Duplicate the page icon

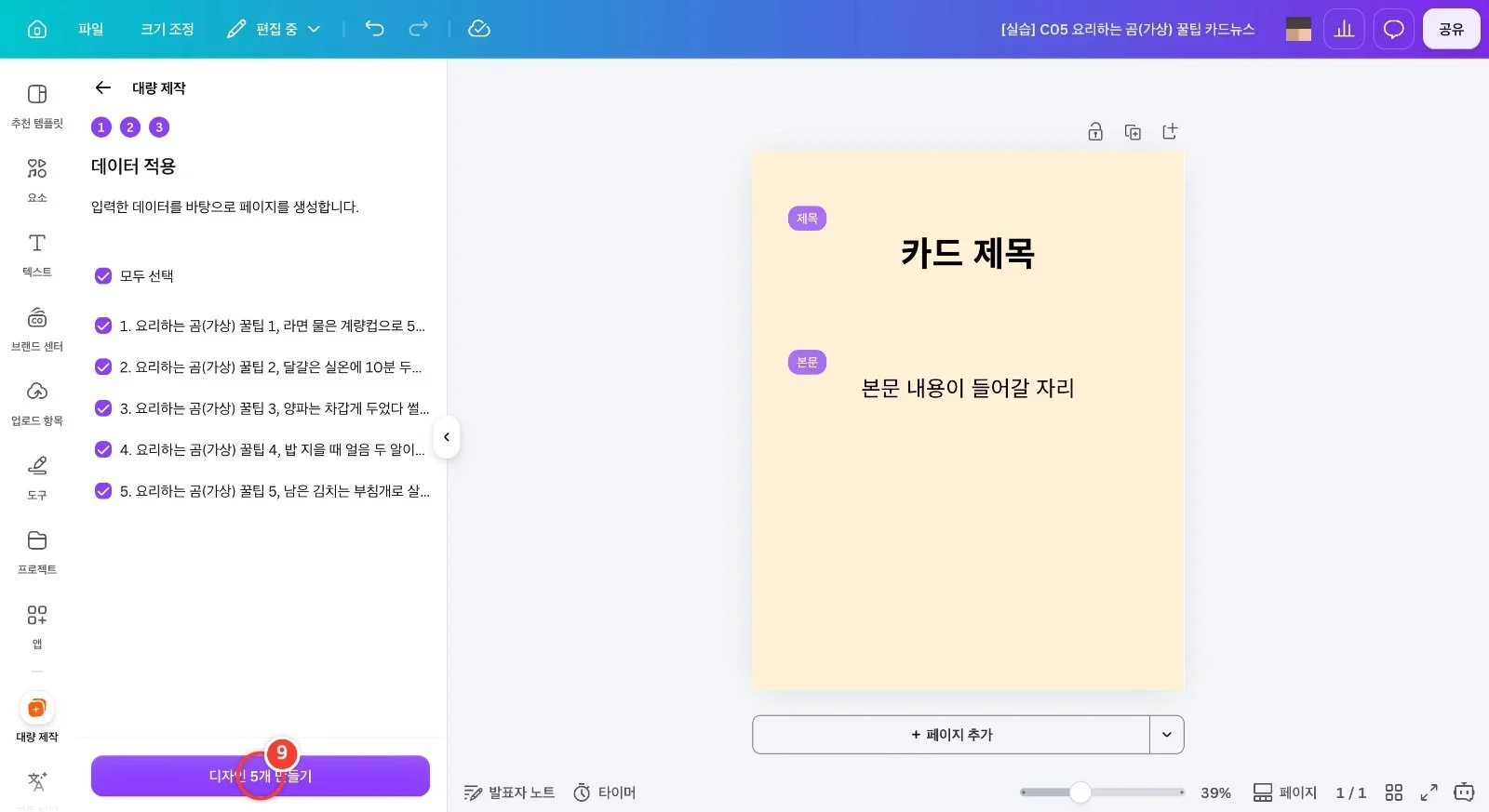point(1133,132)
